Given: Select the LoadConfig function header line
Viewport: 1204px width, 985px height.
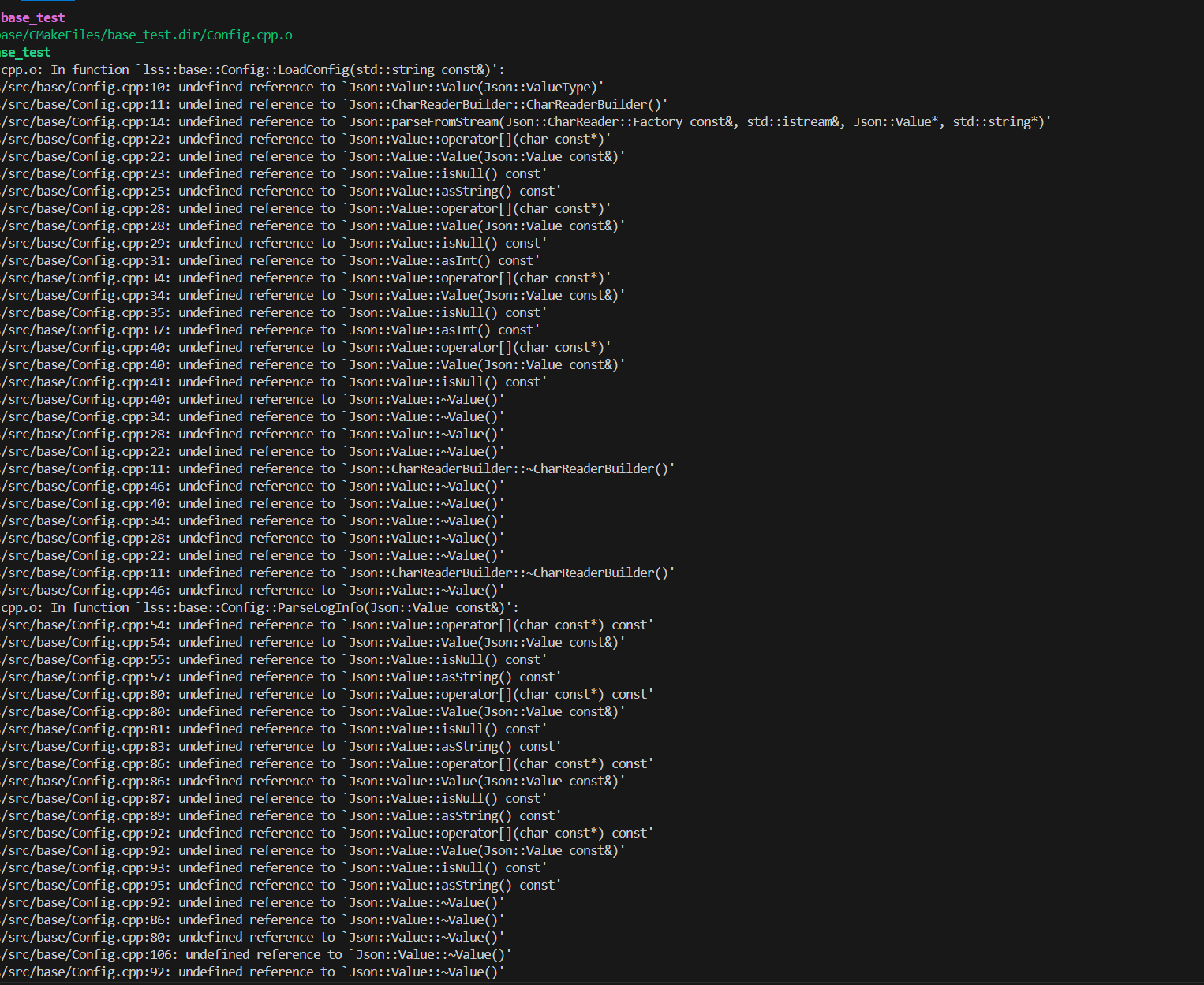Looking at the screenshot, I should (252, 69).
